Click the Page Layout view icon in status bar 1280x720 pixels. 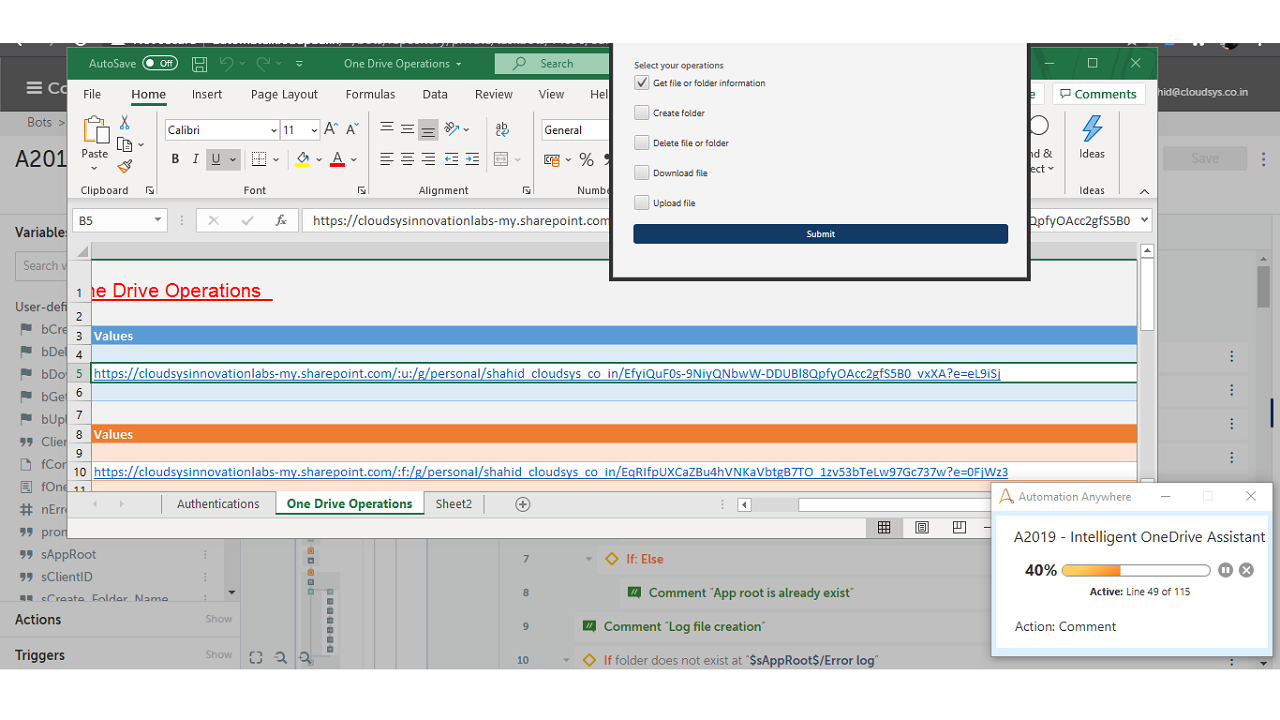[922, 527]
